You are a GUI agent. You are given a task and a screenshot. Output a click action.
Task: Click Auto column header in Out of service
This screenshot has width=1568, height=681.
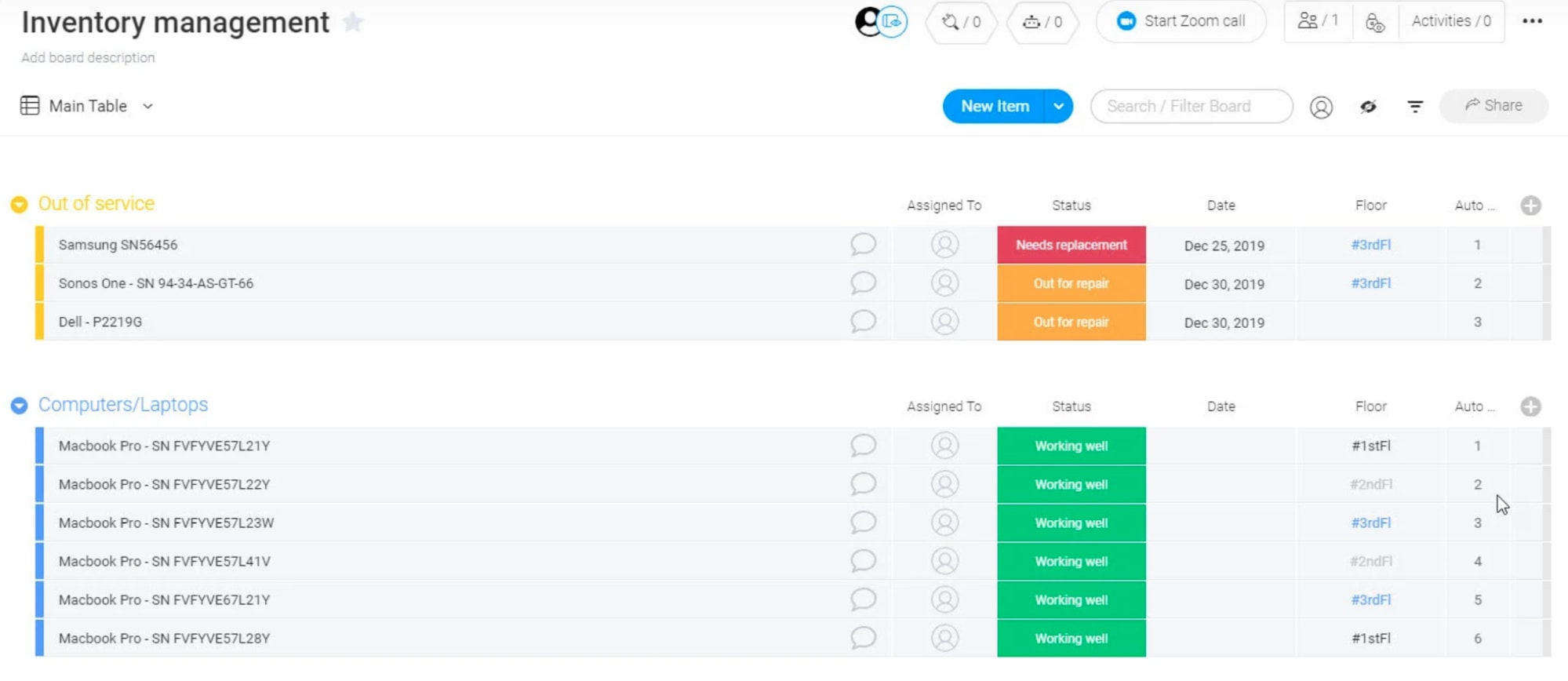click(1475, 205)
